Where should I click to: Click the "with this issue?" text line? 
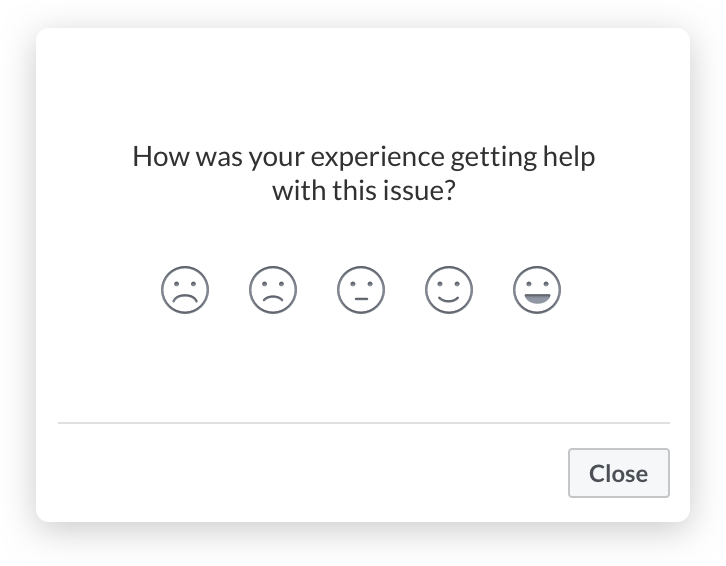[363, 191]
